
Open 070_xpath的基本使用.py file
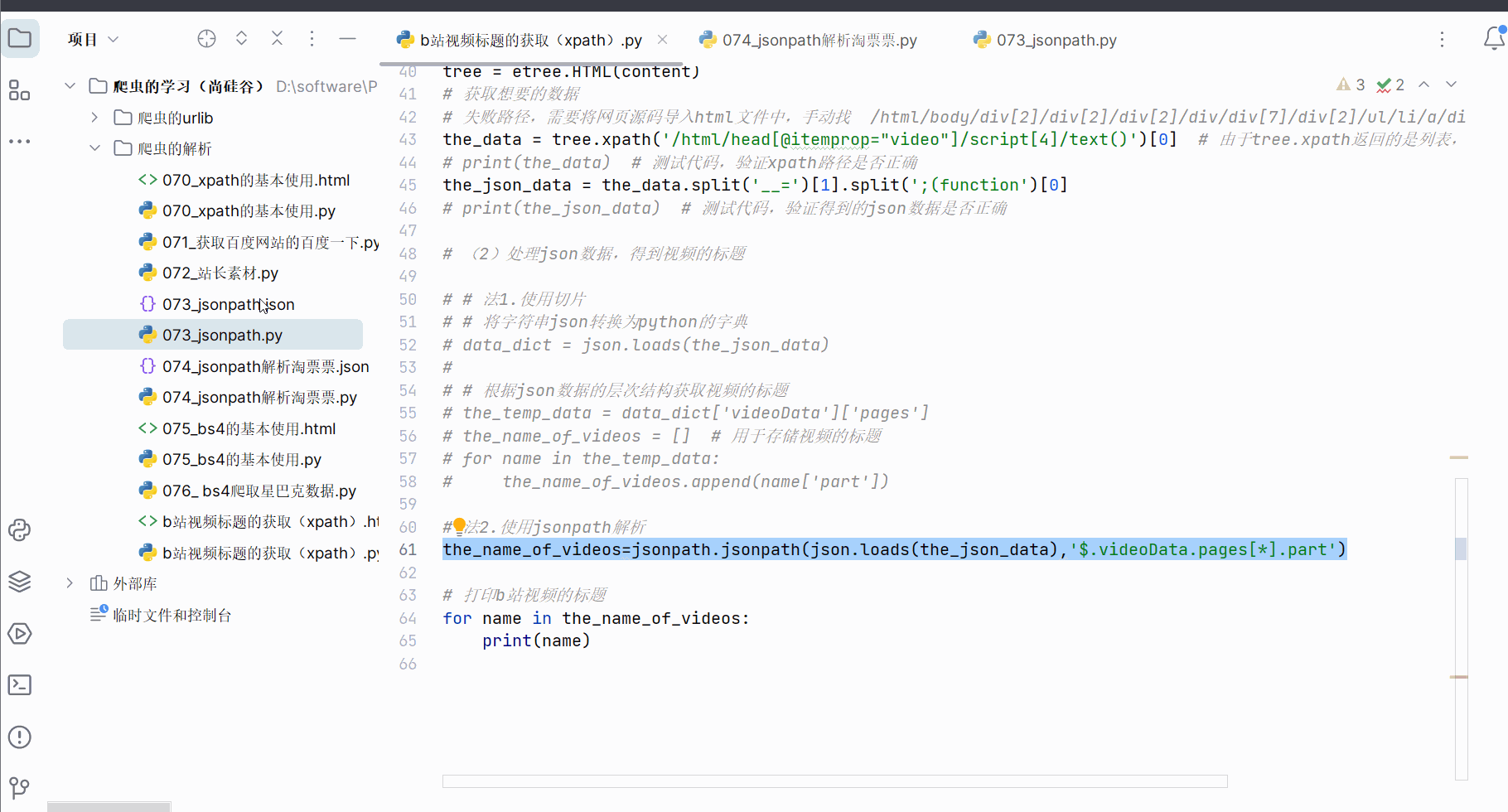249,210
